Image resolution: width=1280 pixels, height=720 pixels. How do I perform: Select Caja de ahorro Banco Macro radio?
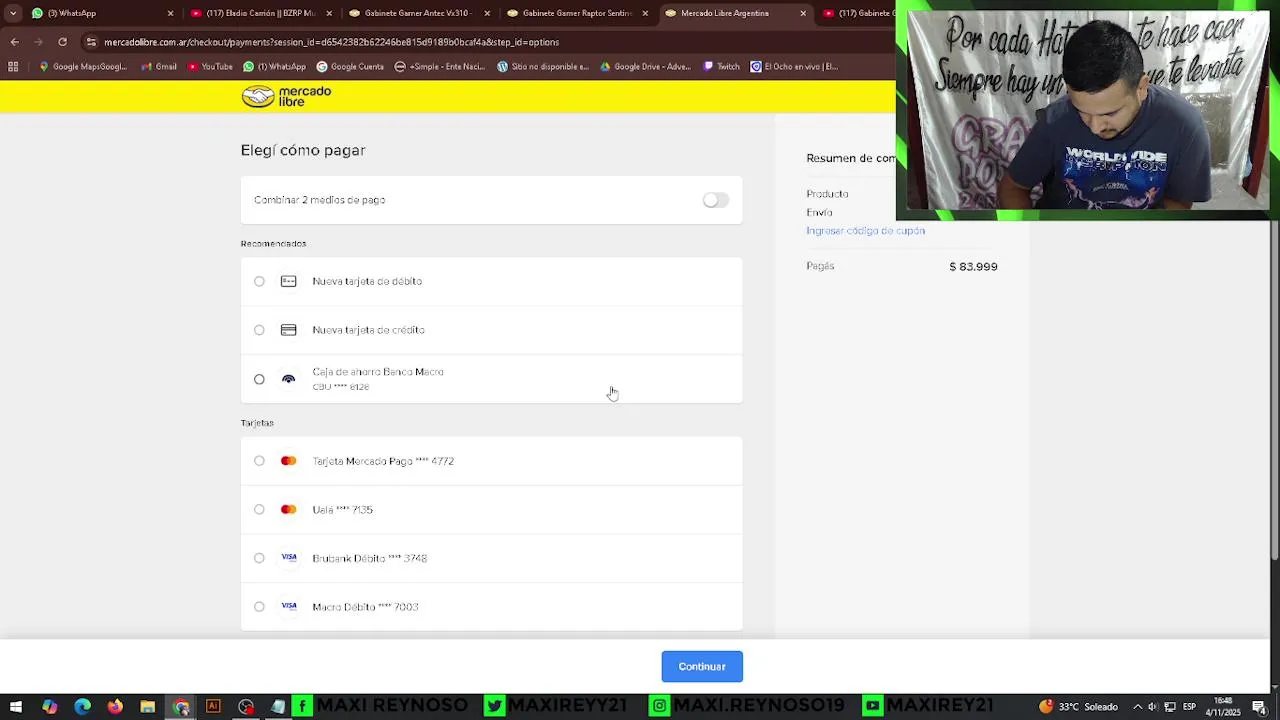click(x=259, y=379)
